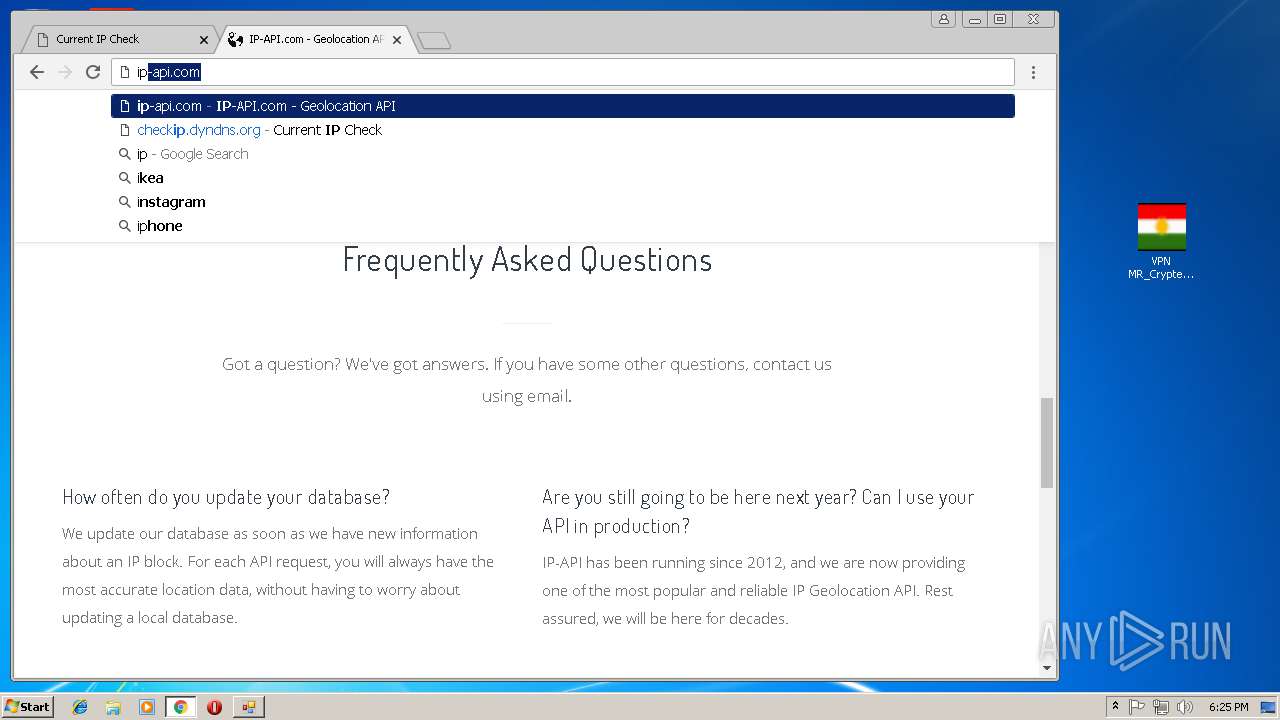Open Opera from the taskbar

tap(214, 707)
